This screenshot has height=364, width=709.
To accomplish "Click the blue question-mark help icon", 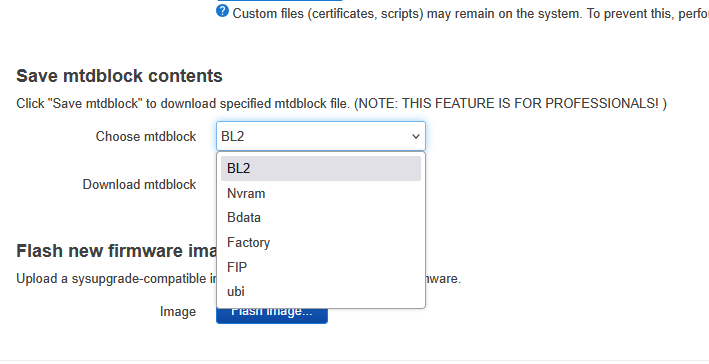I will coord(222,11).
